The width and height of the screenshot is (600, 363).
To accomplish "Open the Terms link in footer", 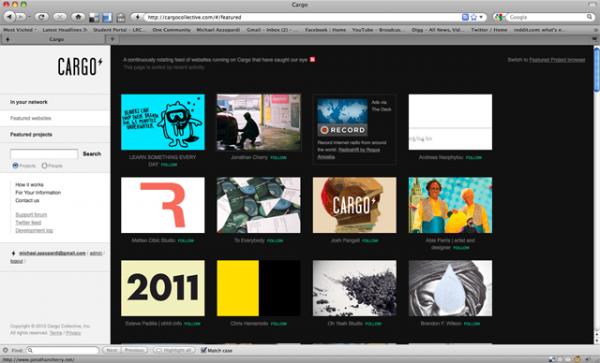I will coord(55,333).
